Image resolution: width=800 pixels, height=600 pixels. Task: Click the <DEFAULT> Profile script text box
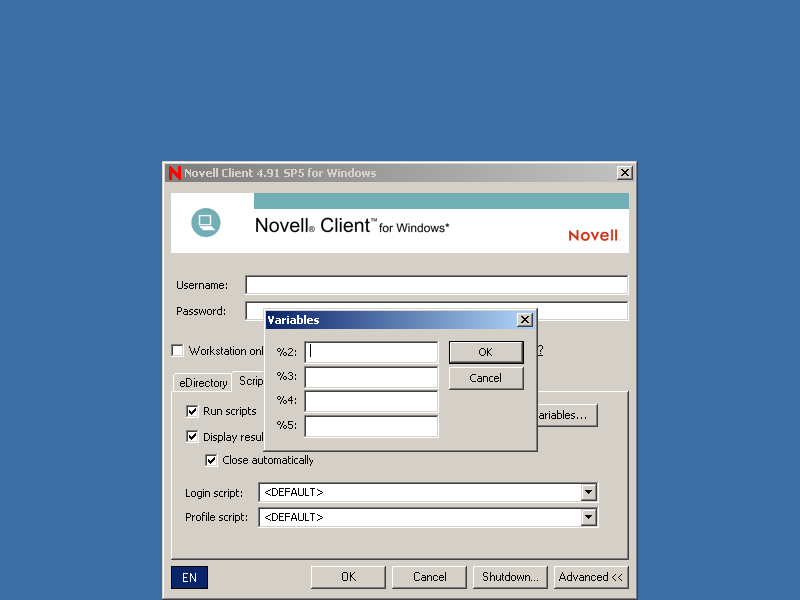420,517
